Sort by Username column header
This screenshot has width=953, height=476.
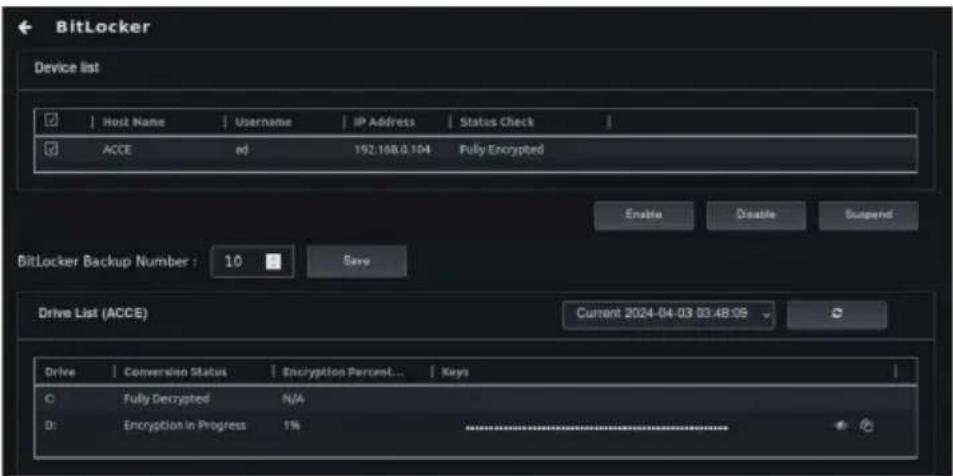click(263, 122)
